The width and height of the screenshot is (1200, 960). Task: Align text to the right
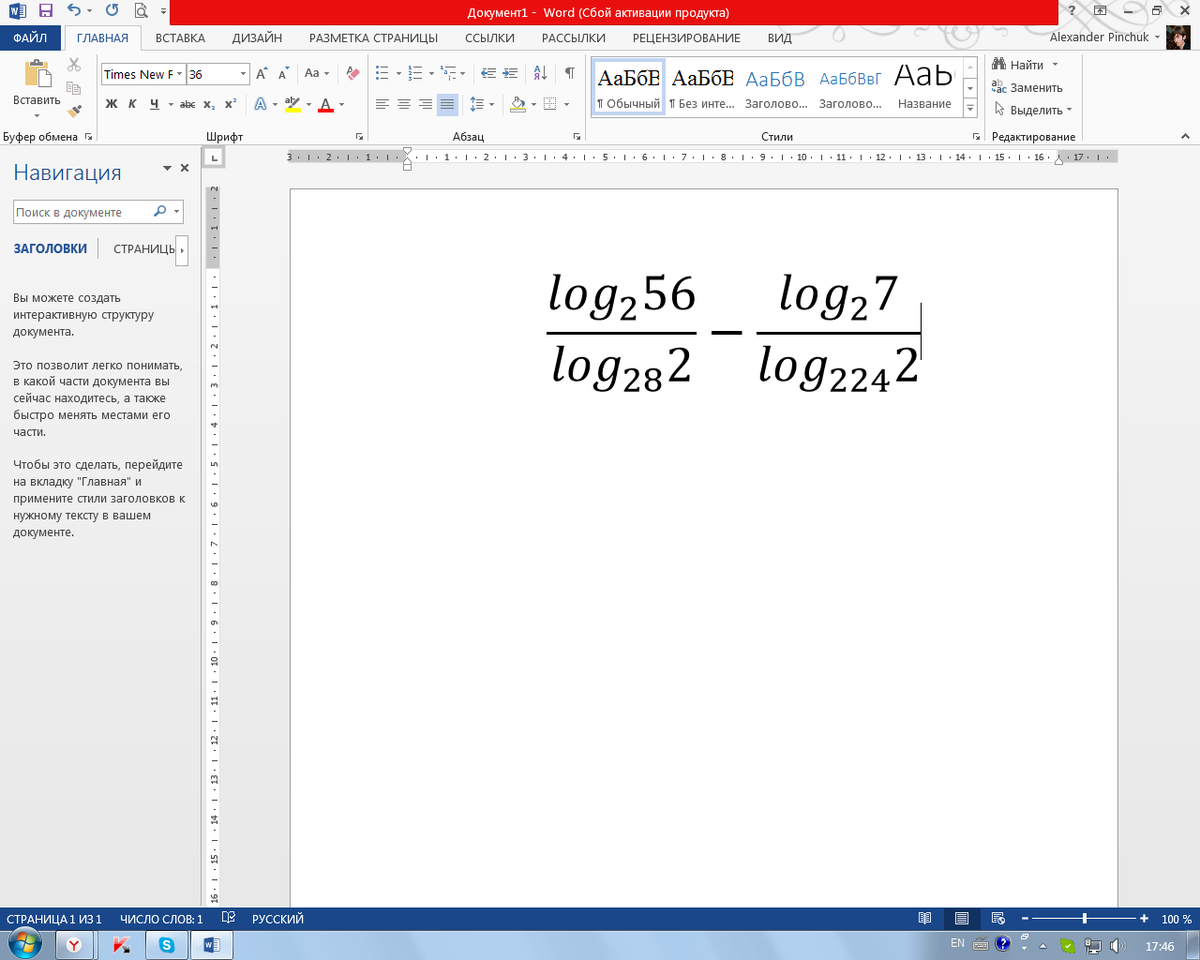point(426,104)
